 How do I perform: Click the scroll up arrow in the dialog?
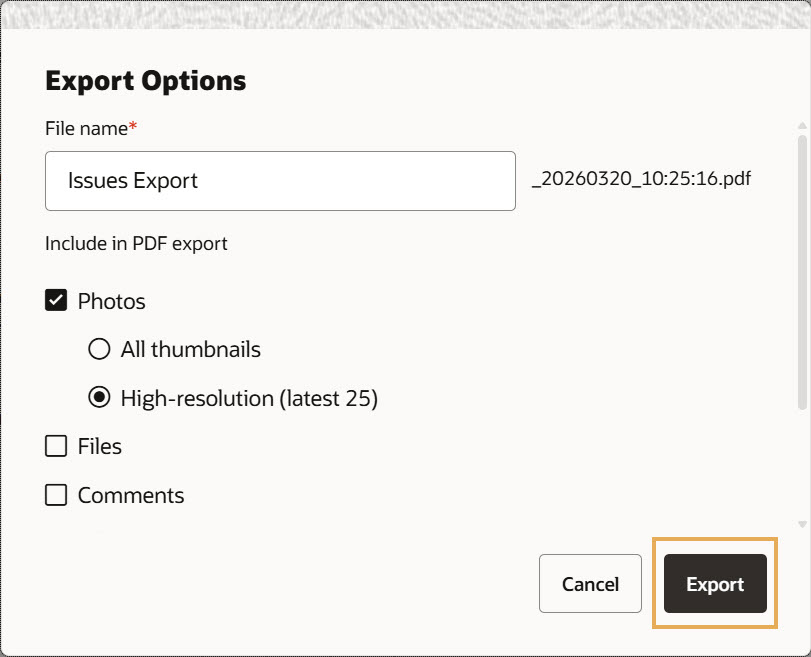point(802,126)
